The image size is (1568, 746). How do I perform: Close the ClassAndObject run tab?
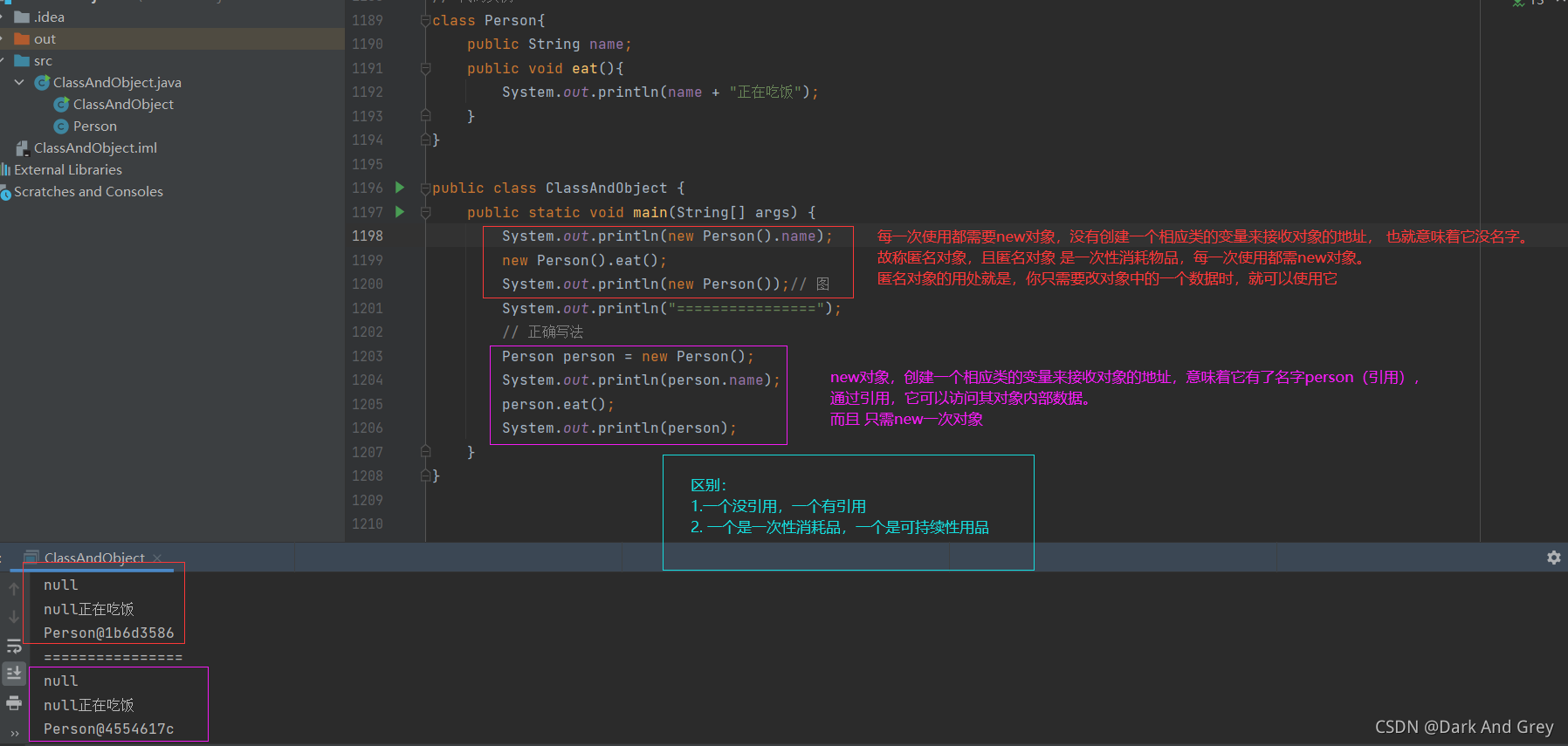coord(157,558)
